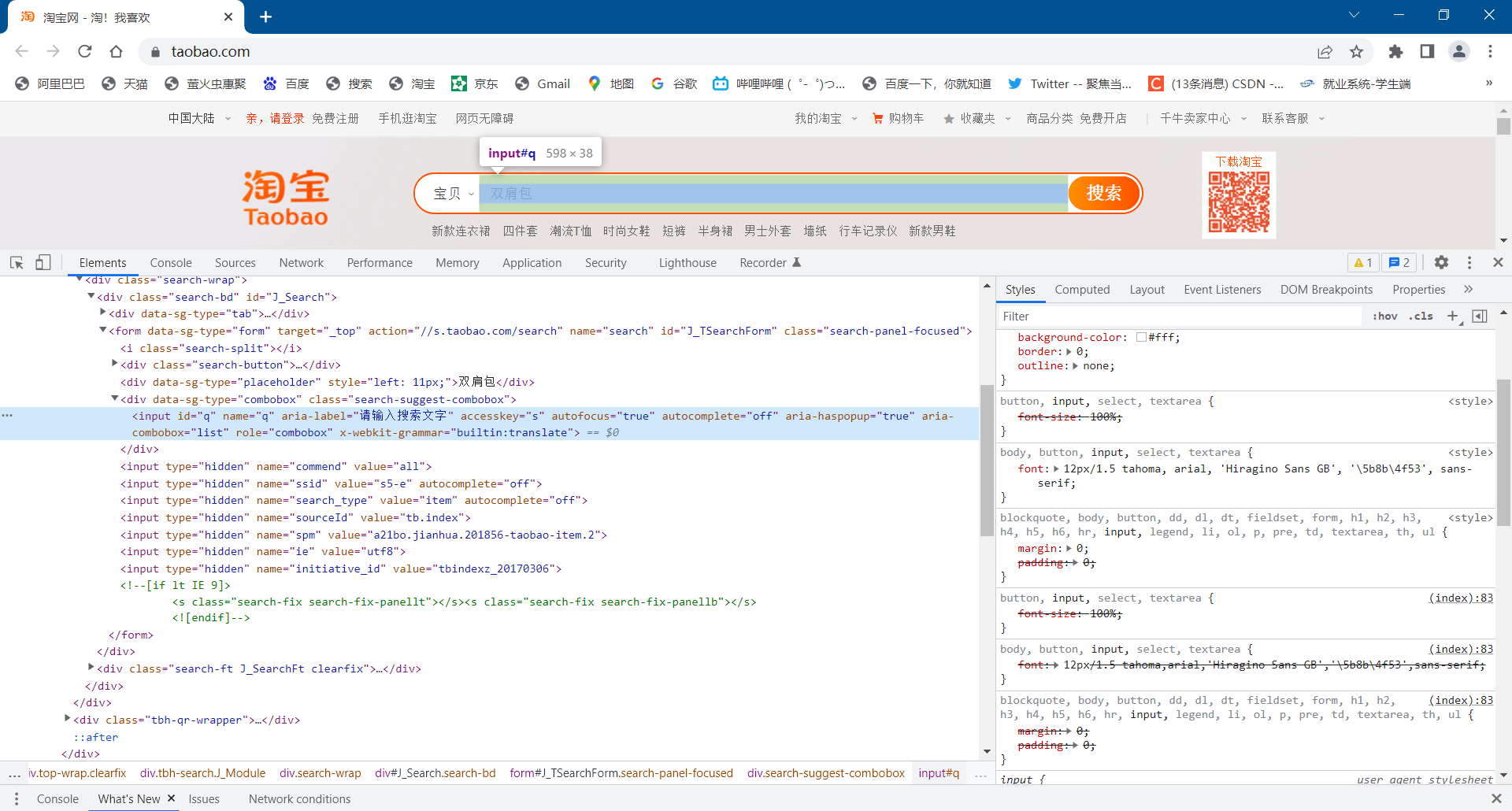Expand the 中国大陆 region dropdown
1512x811 pixels.
pyautogui.click(x=199, y=118)
